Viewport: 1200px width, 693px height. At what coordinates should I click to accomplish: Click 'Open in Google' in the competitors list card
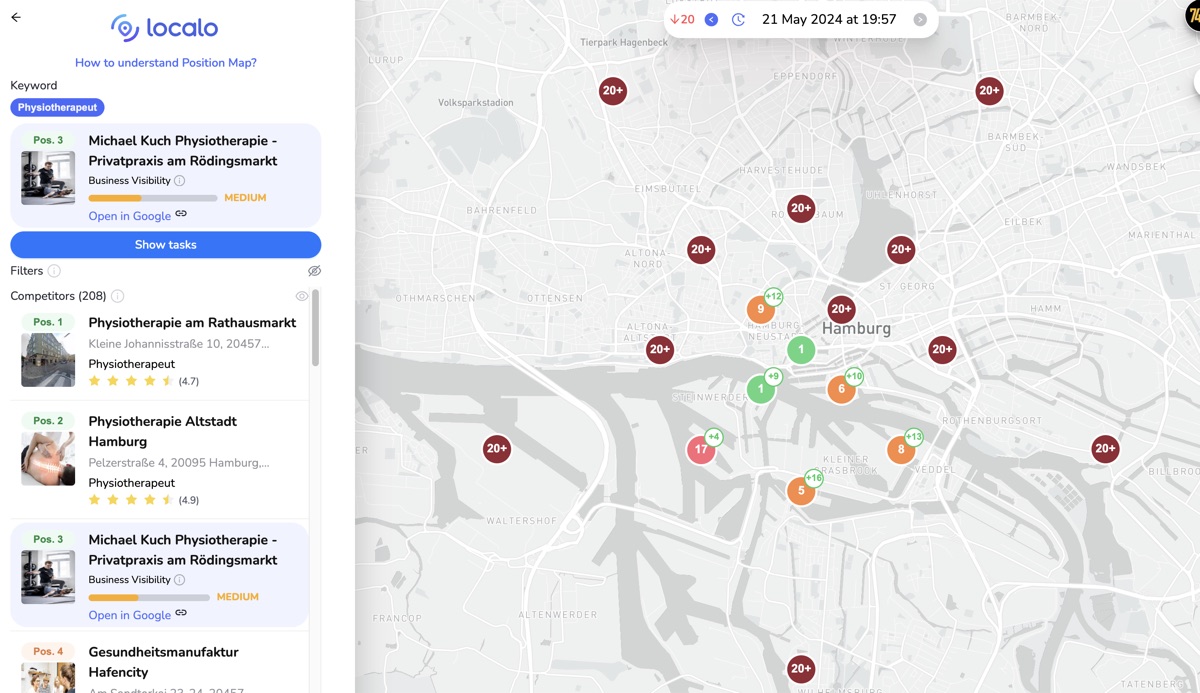click(130, 615)
